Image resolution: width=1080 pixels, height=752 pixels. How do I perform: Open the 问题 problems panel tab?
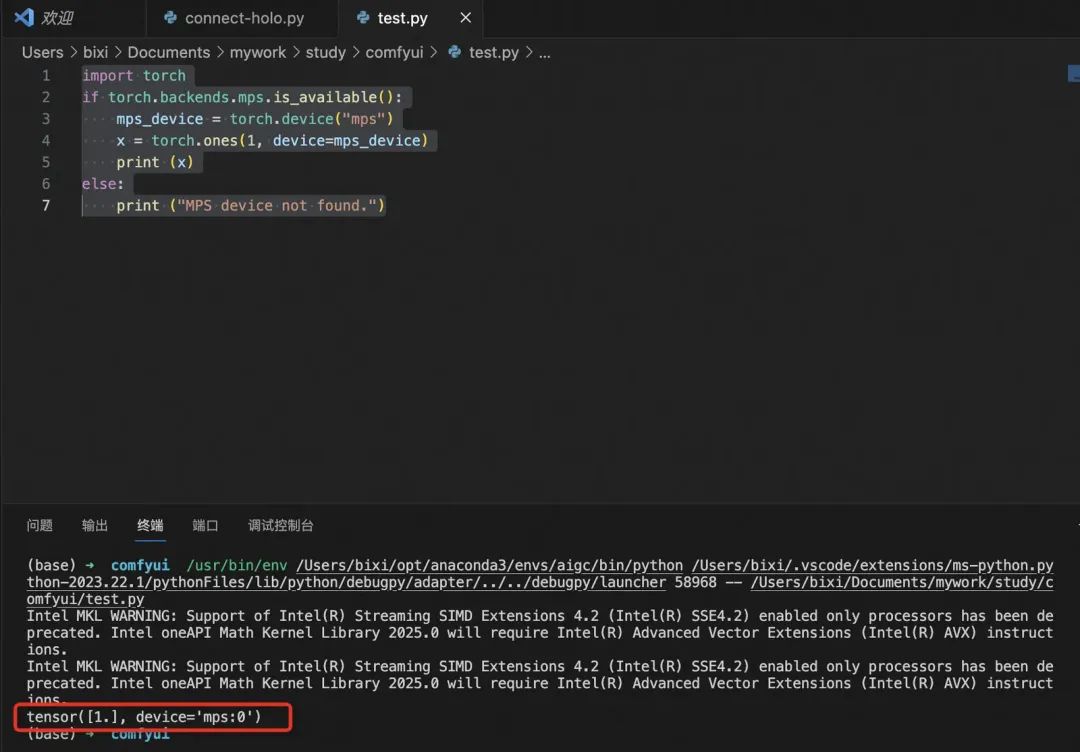[x=39, y=525]
